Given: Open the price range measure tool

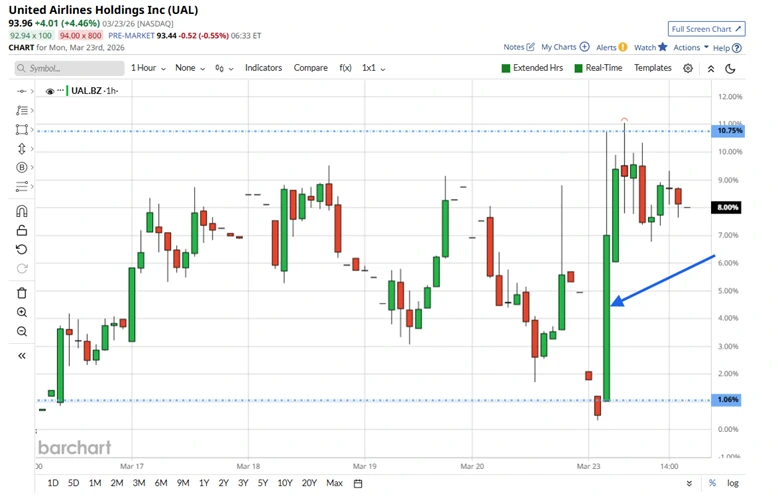Looking at the screenshot, I should (22, 148).
